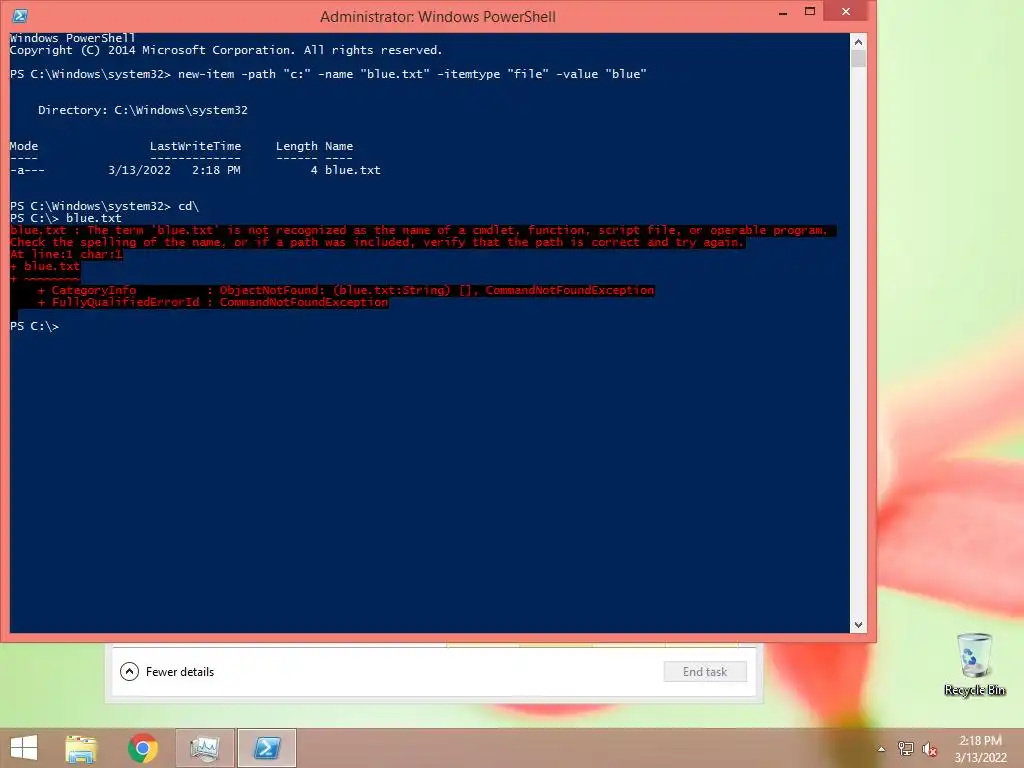Minimize the PowerShell window

point(783,12)
